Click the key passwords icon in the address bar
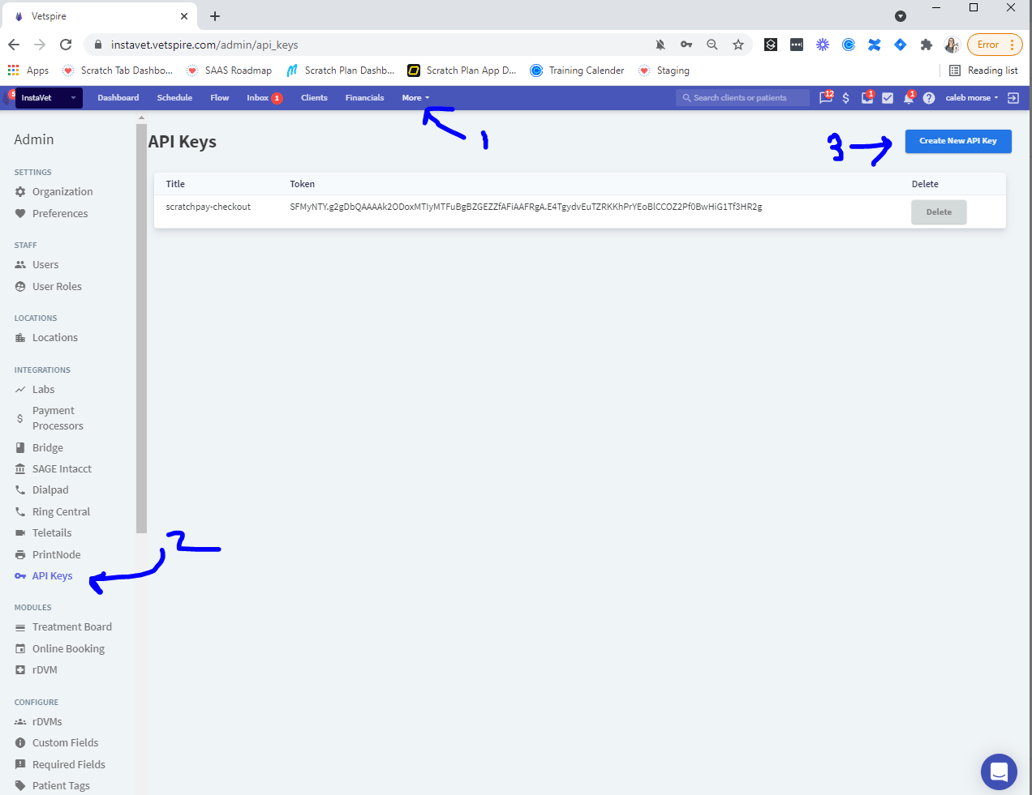Viewport: 1032px width, 795px height. click(x=686, y=44)
